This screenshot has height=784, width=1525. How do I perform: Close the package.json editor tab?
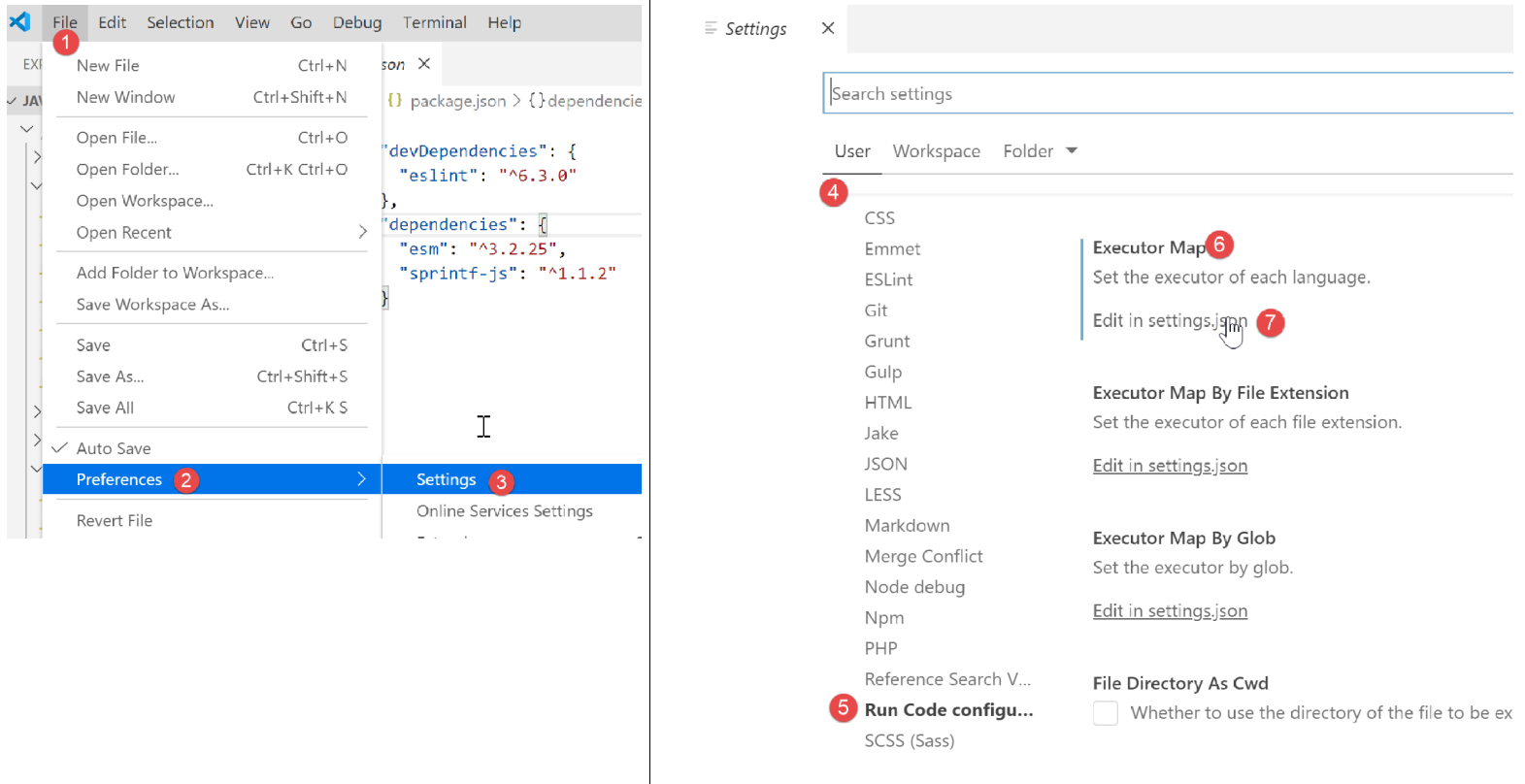(x=424, y=64)
